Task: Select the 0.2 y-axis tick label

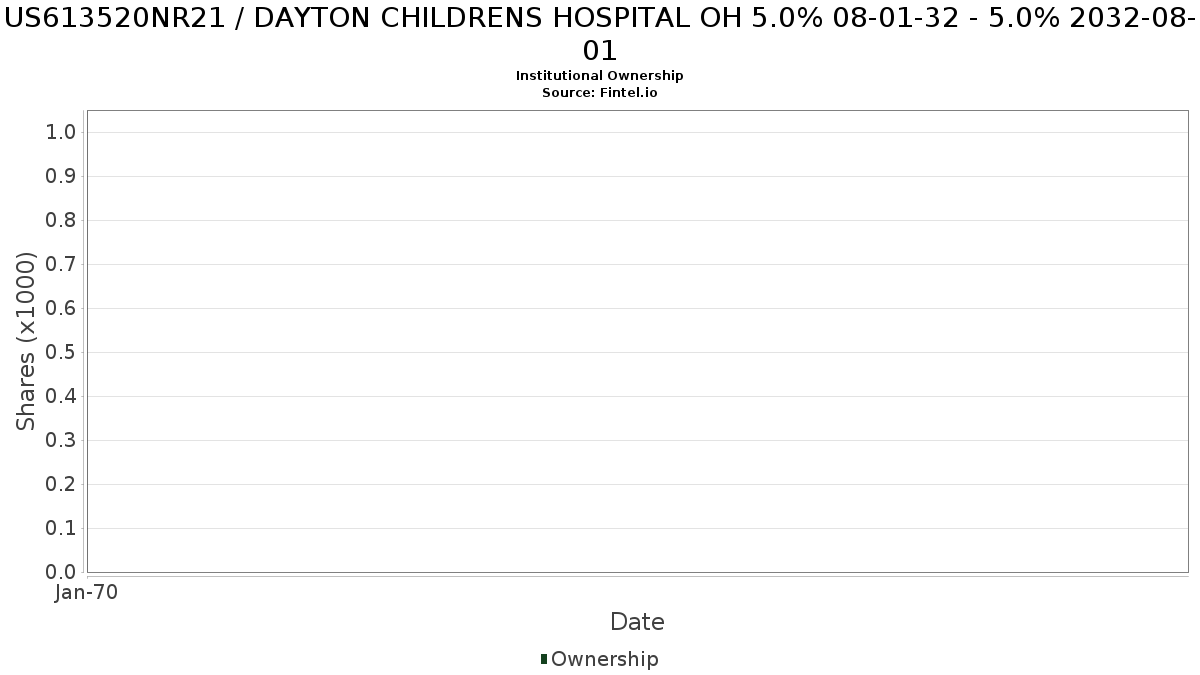Action: (x=62, y=485)
